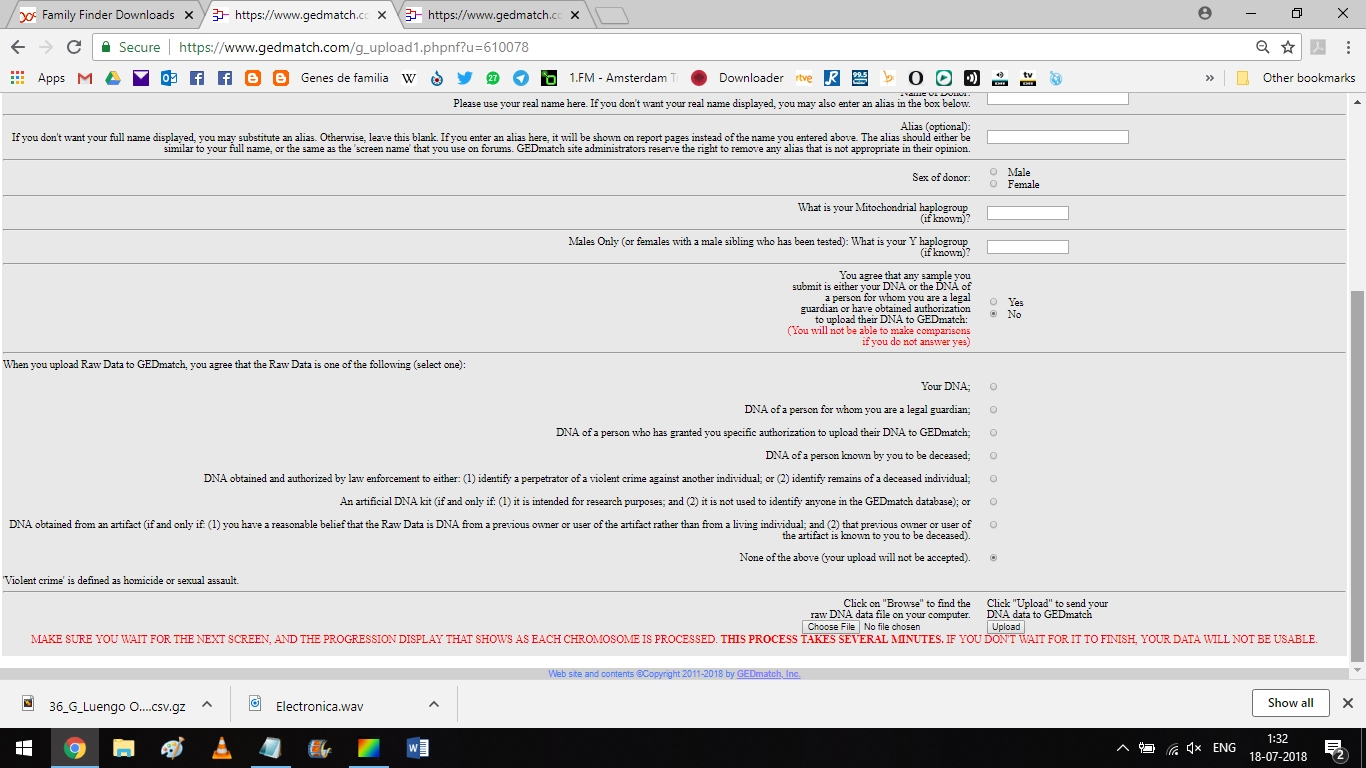Open 'Genes de familia' bookmark
The image size is (1366, 768).
click(x=344, y=78)
